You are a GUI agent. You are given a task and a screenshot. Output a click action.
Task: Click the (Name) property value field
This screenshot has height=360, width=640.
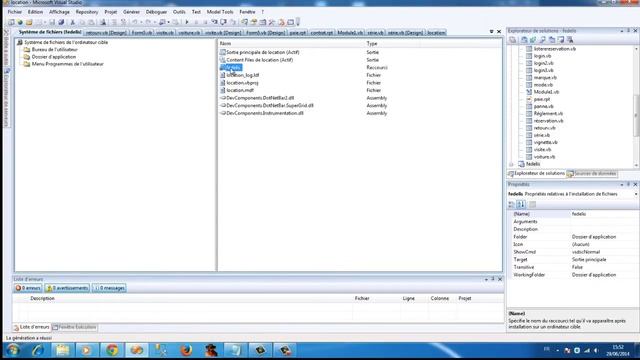[604, 214]
